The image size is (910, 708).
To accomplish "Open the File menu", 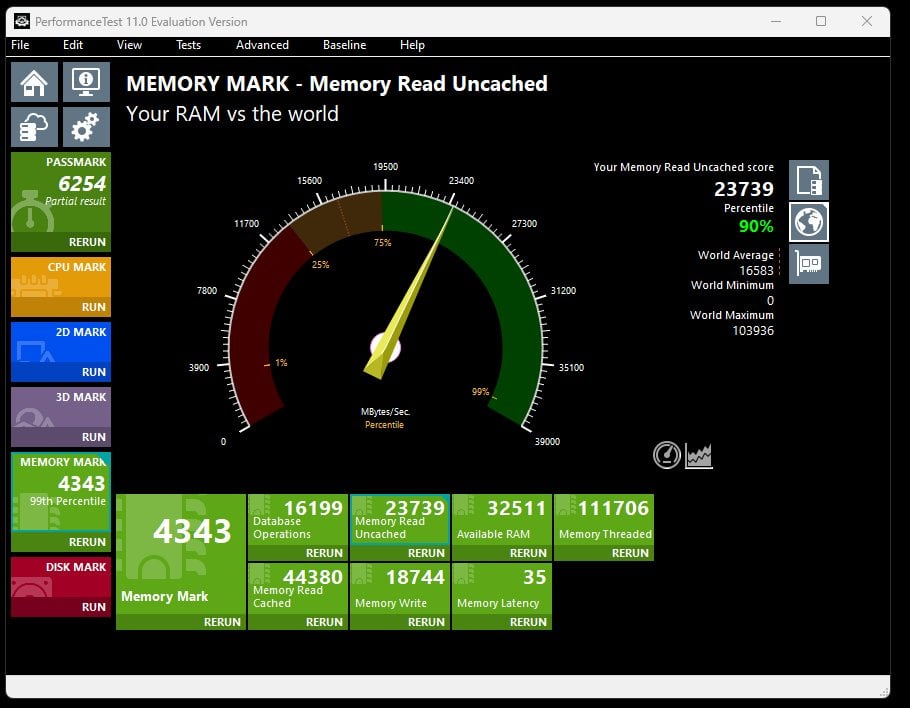I will (20, 45).
